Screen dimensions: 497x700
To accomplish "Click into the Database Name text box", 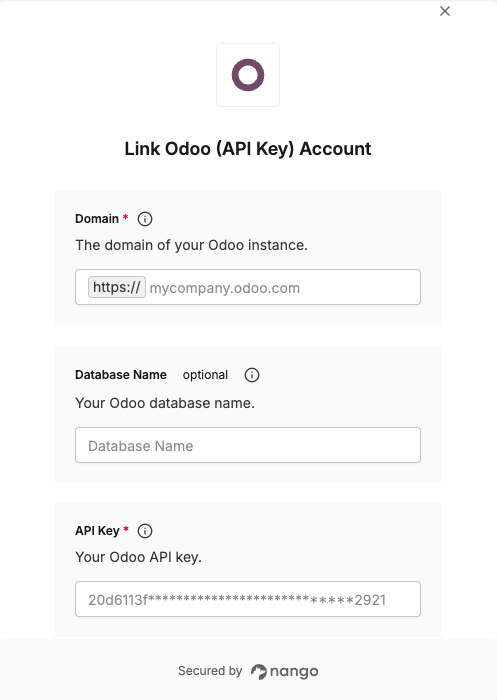I will click(248, 445).
